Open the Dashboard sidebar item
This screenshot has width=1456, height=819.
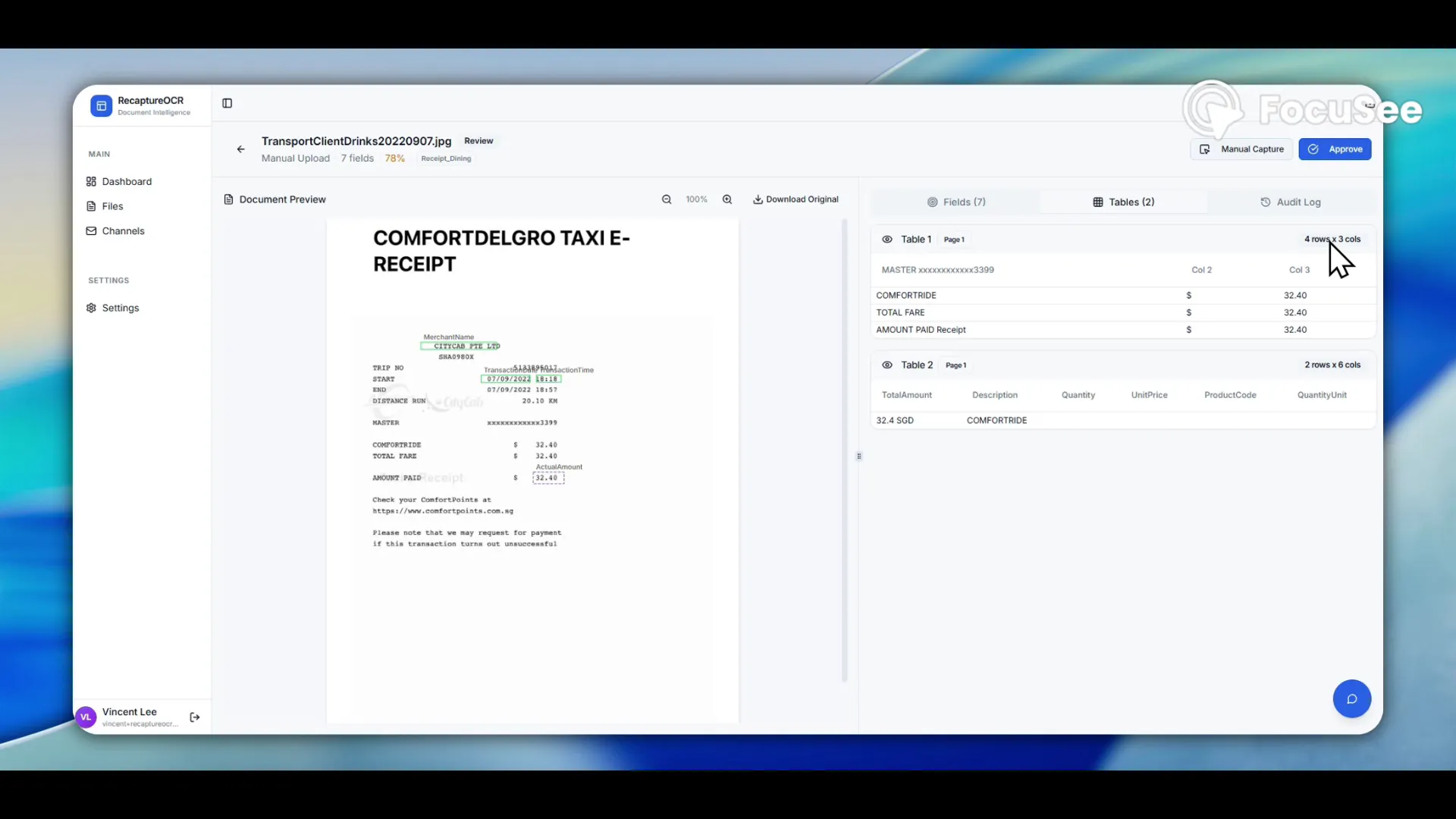coord(119,181)
